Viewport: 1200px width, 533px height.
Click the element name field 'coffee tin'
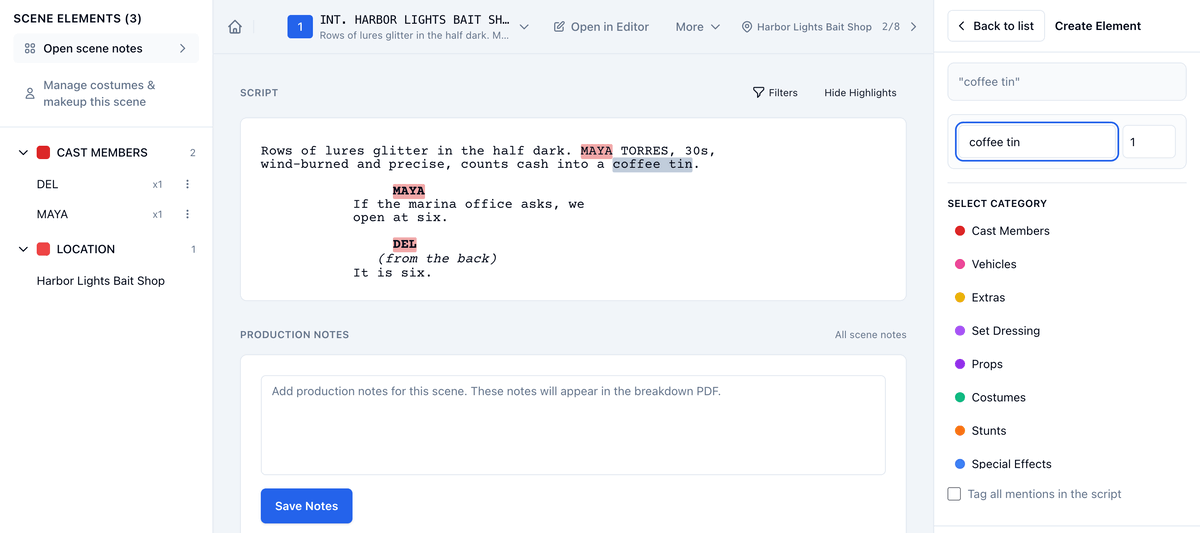pos(1037,142)
